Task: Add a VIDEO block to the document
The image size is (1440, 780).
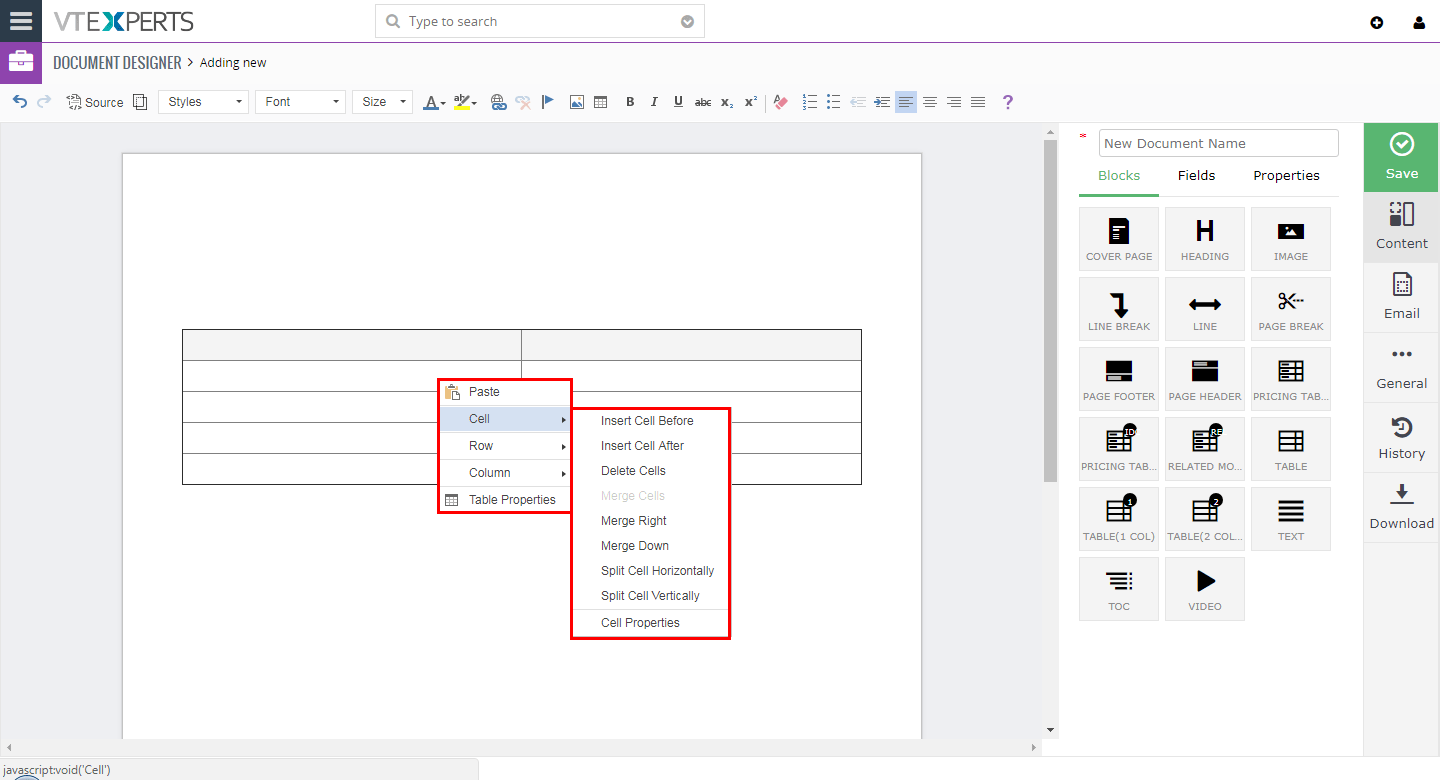Action: [x=1204, y=588]
